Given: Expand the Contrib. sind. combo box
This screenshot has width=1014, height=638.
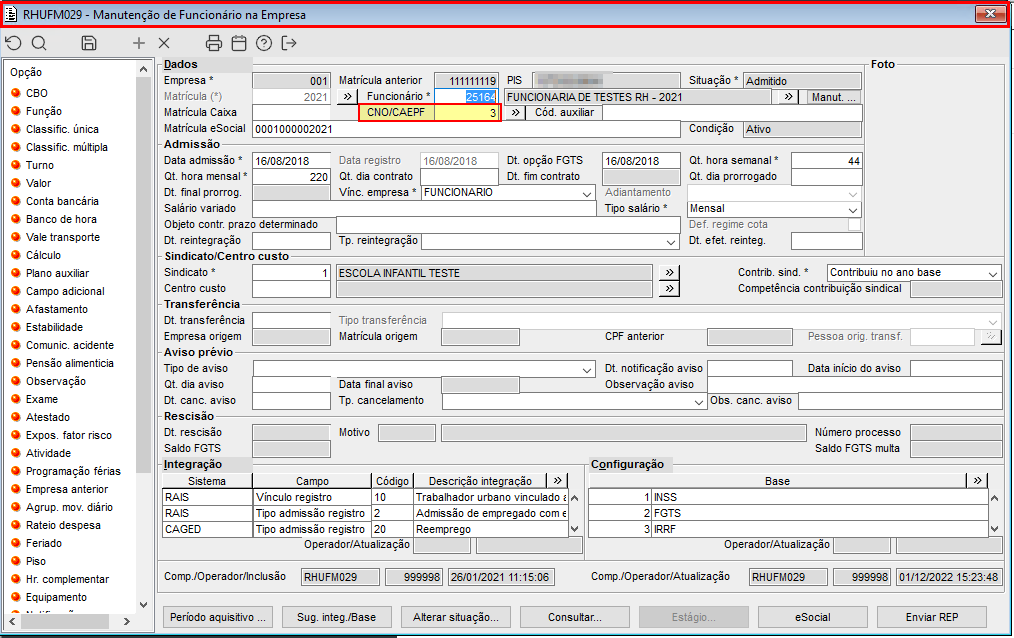Looking at the screenshot, I should tap(992, 273).
